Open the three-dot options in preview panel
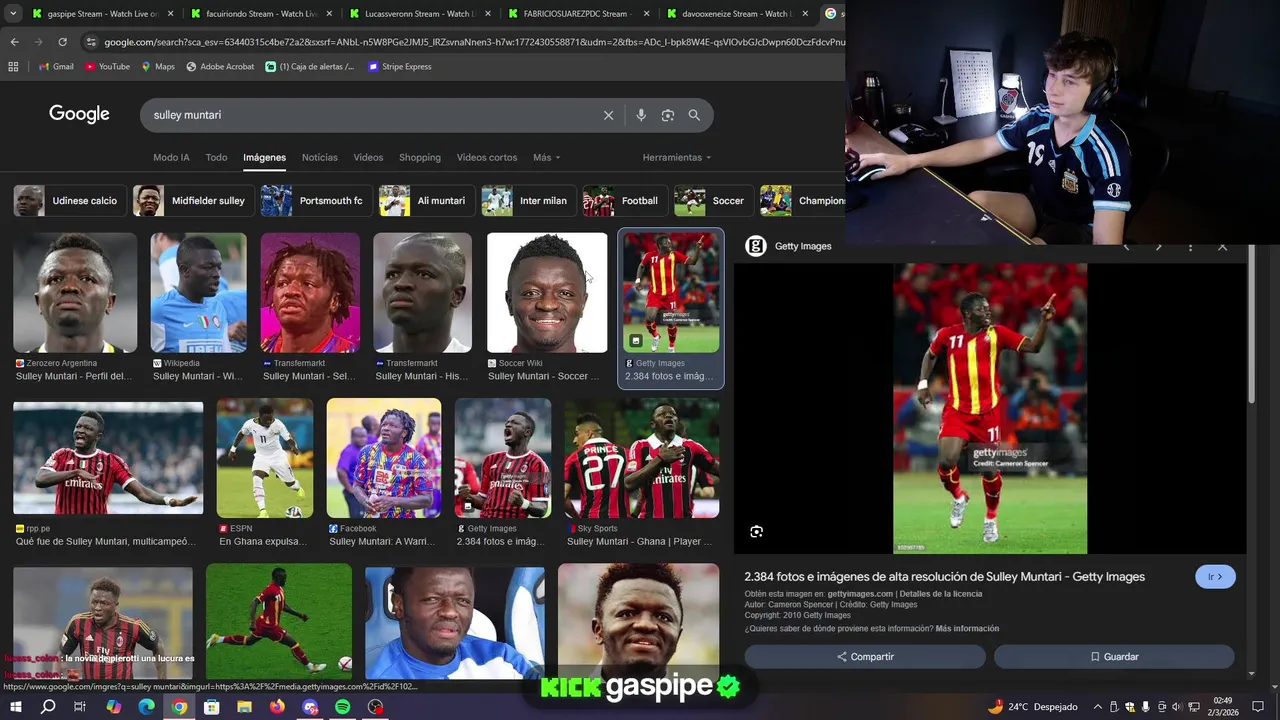 [x=1190, y=246]
